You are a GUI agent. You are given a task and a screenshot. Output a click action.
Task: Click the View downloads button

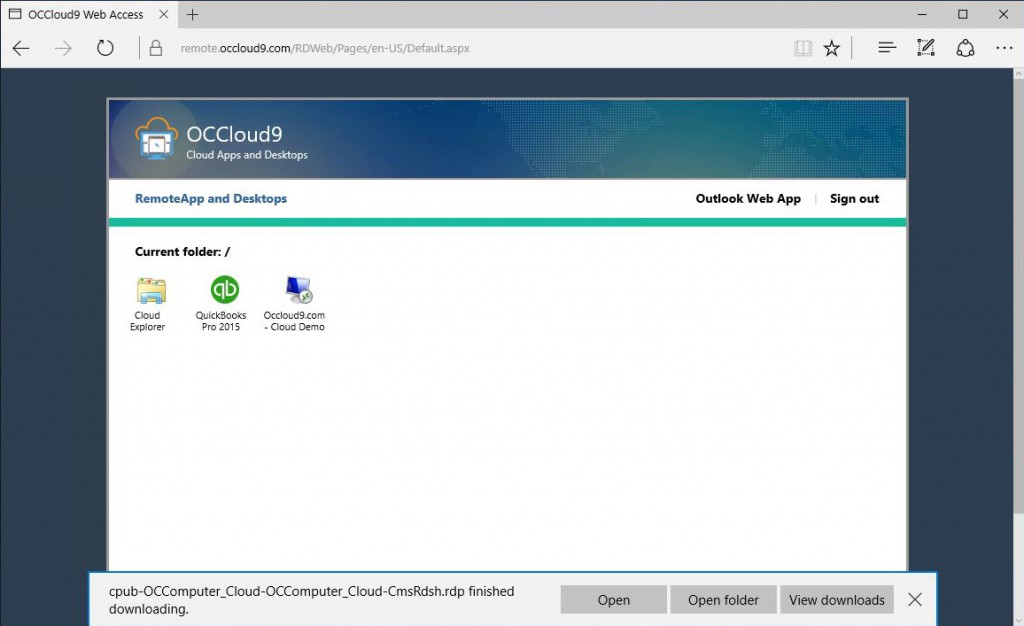837,600
